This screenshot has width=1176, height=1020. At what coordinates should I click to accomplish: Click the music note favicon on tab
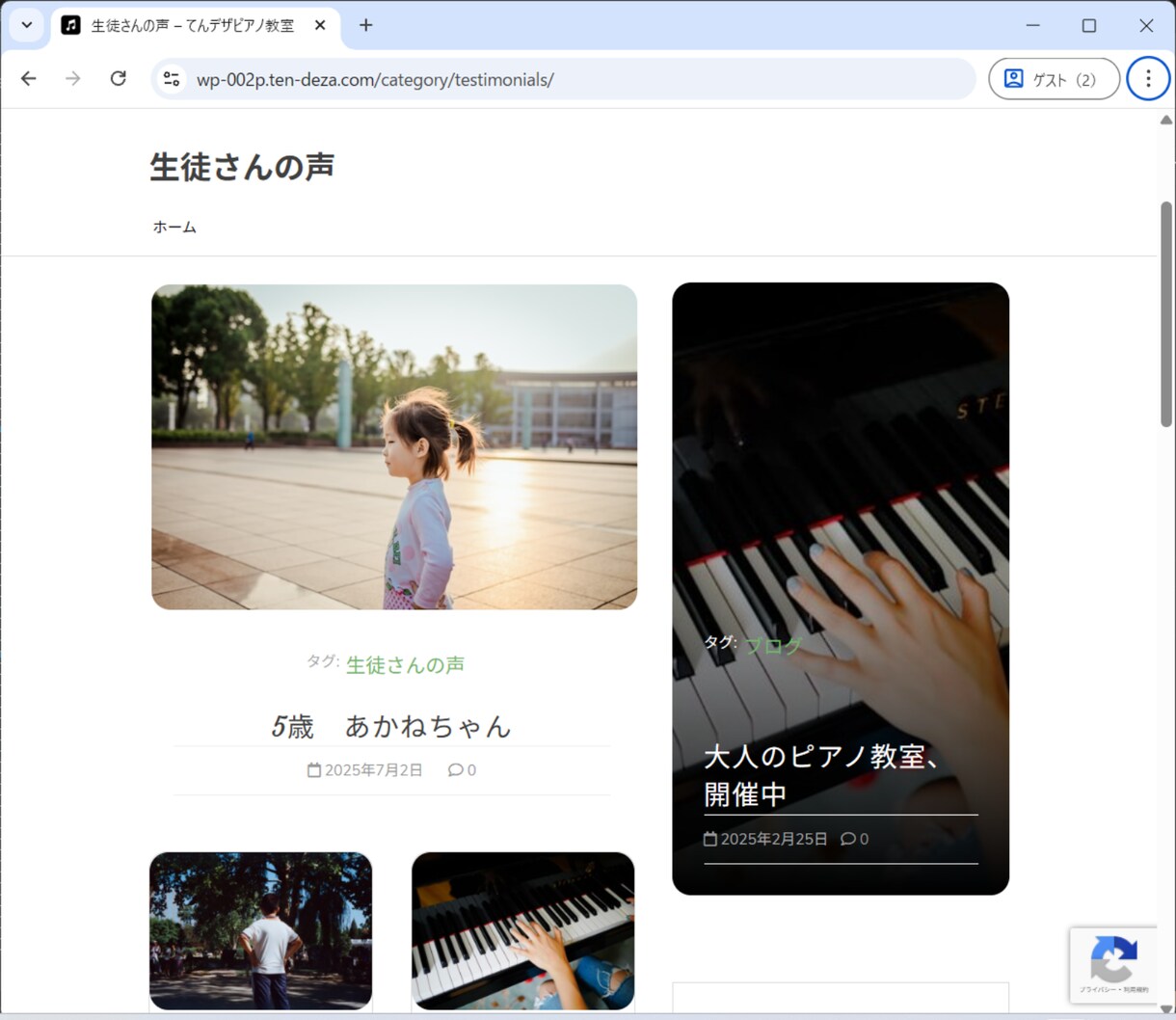click(x=70, y=25)
